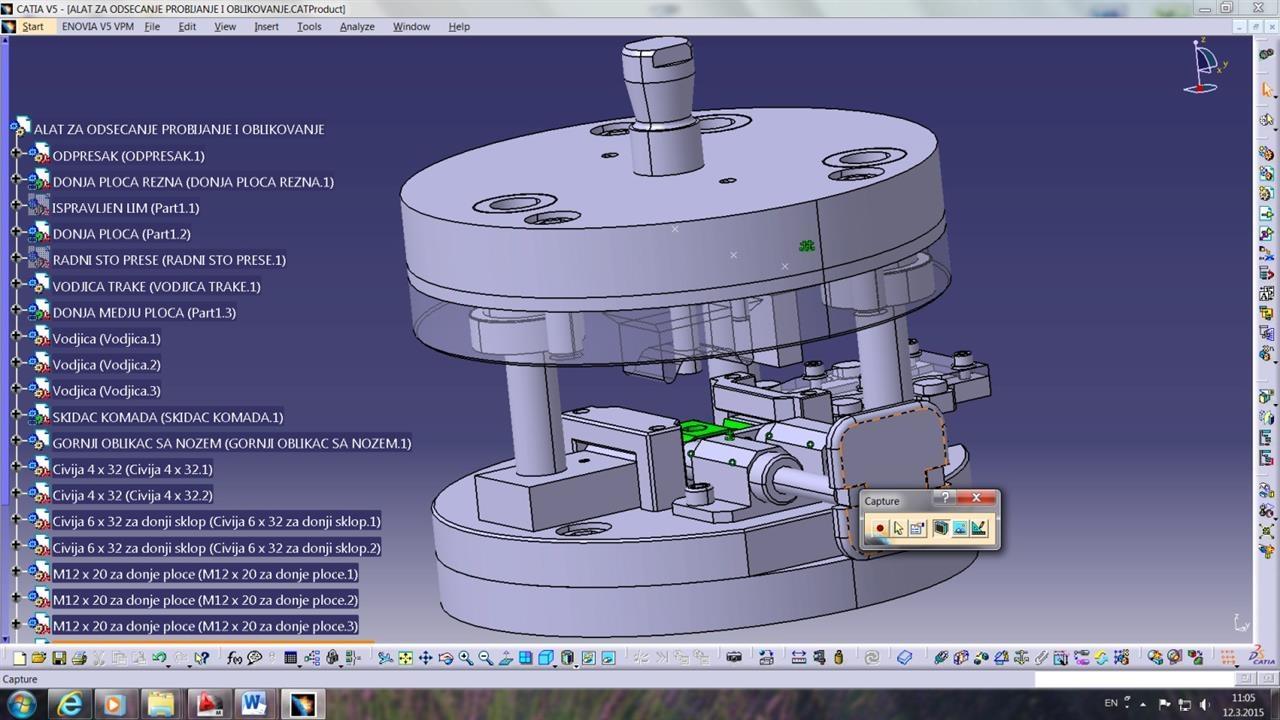Click the Coincidence Constraint icon

(941, 658)
